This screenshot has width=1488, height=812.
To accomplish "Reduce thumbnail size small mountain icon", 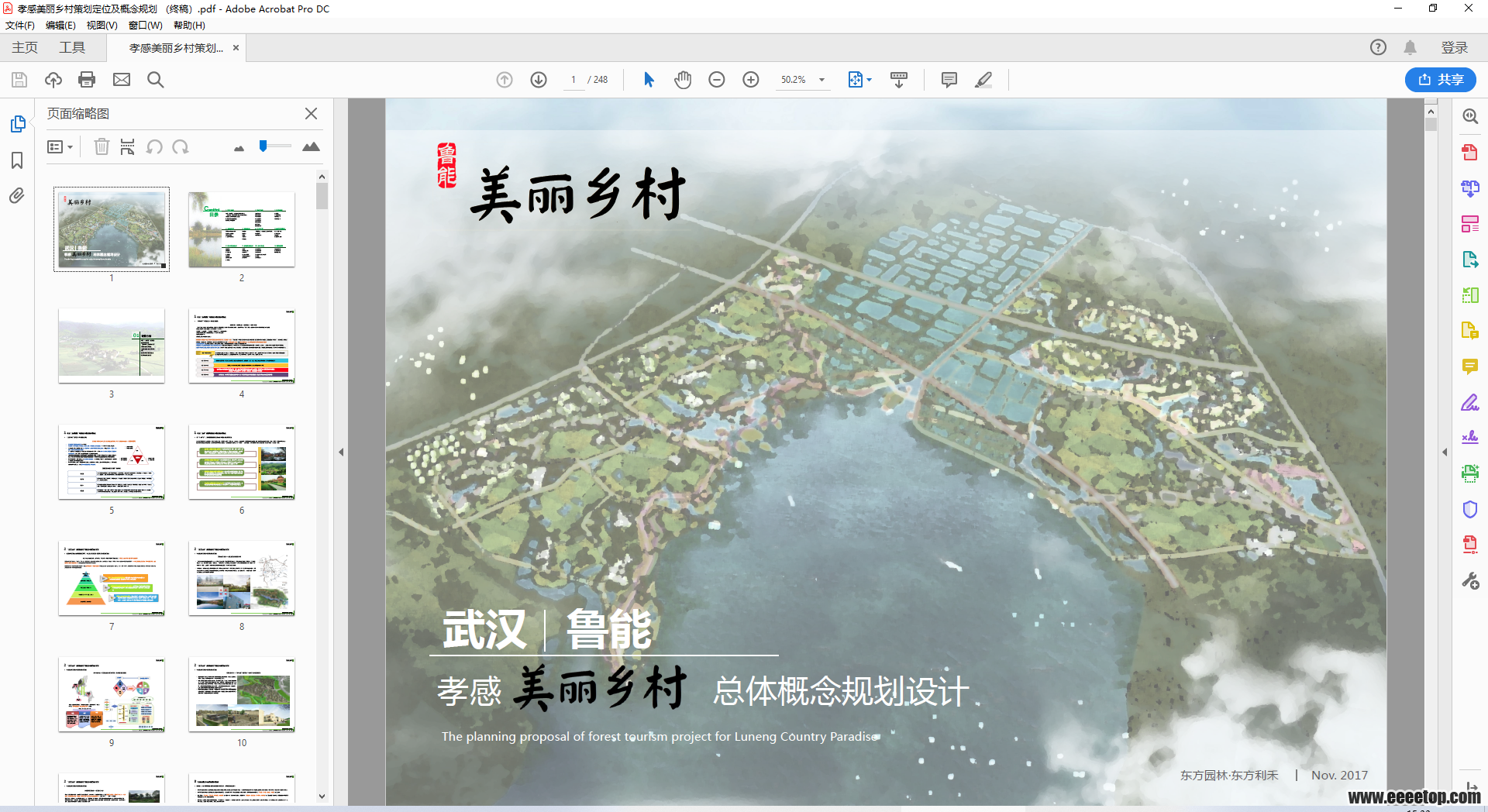I will pyautogui.click(x=239, y=148).
